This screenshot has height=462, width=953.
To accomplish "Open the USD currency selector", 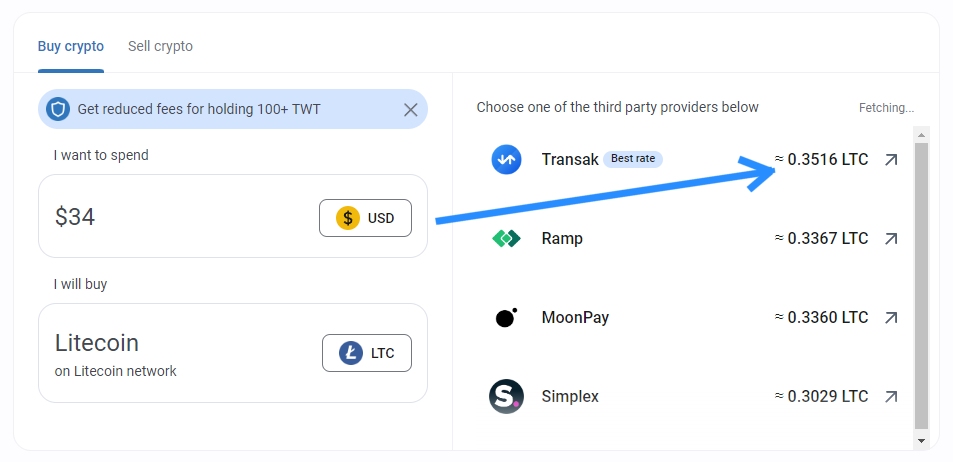I will pyautogui.click(x=365, y=218).
